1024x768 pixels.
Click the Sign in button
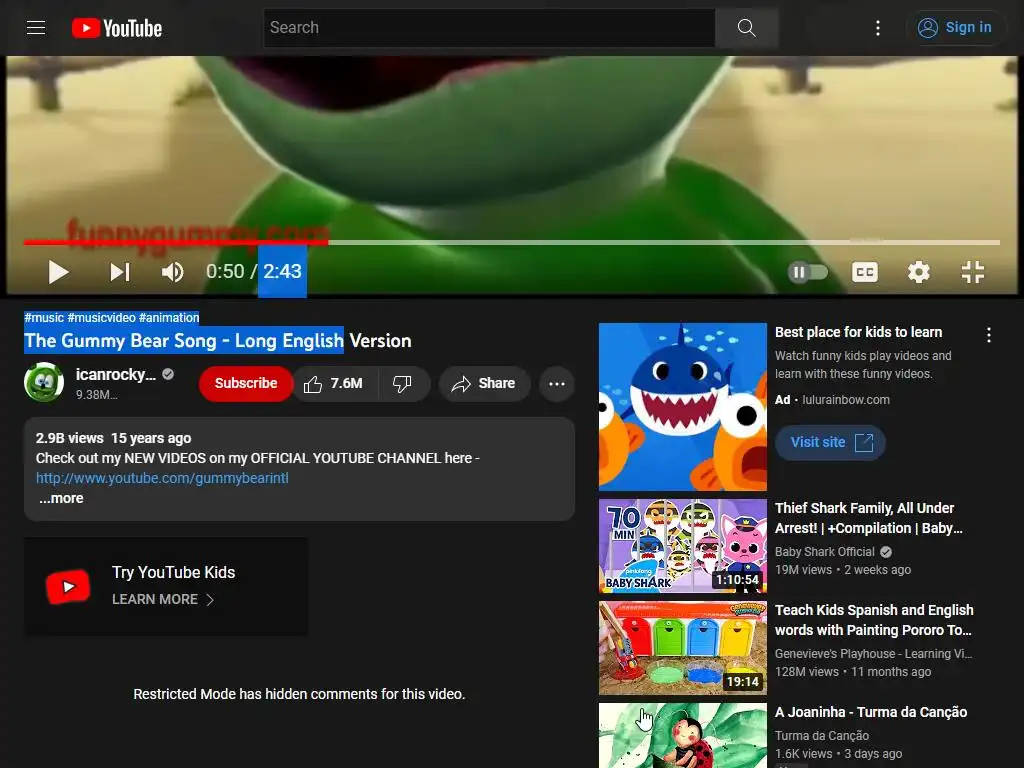point(955,27)
